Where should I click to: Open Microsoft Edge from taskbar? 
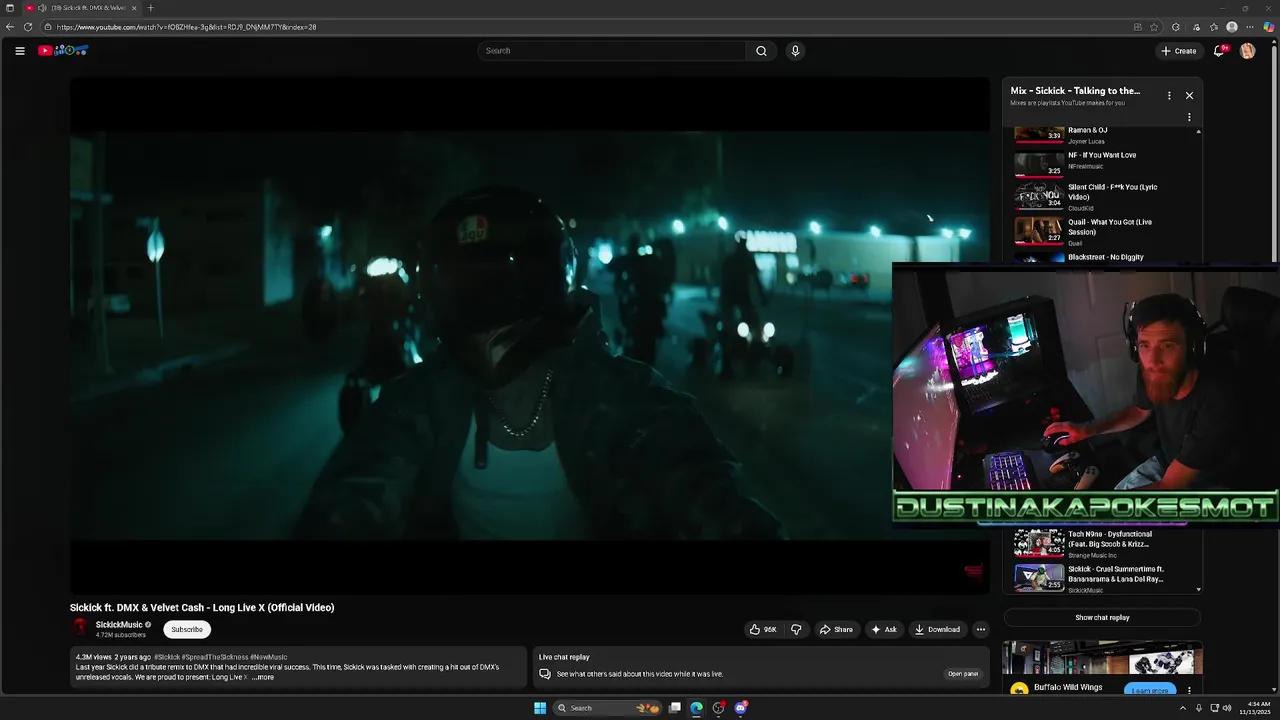697,708
